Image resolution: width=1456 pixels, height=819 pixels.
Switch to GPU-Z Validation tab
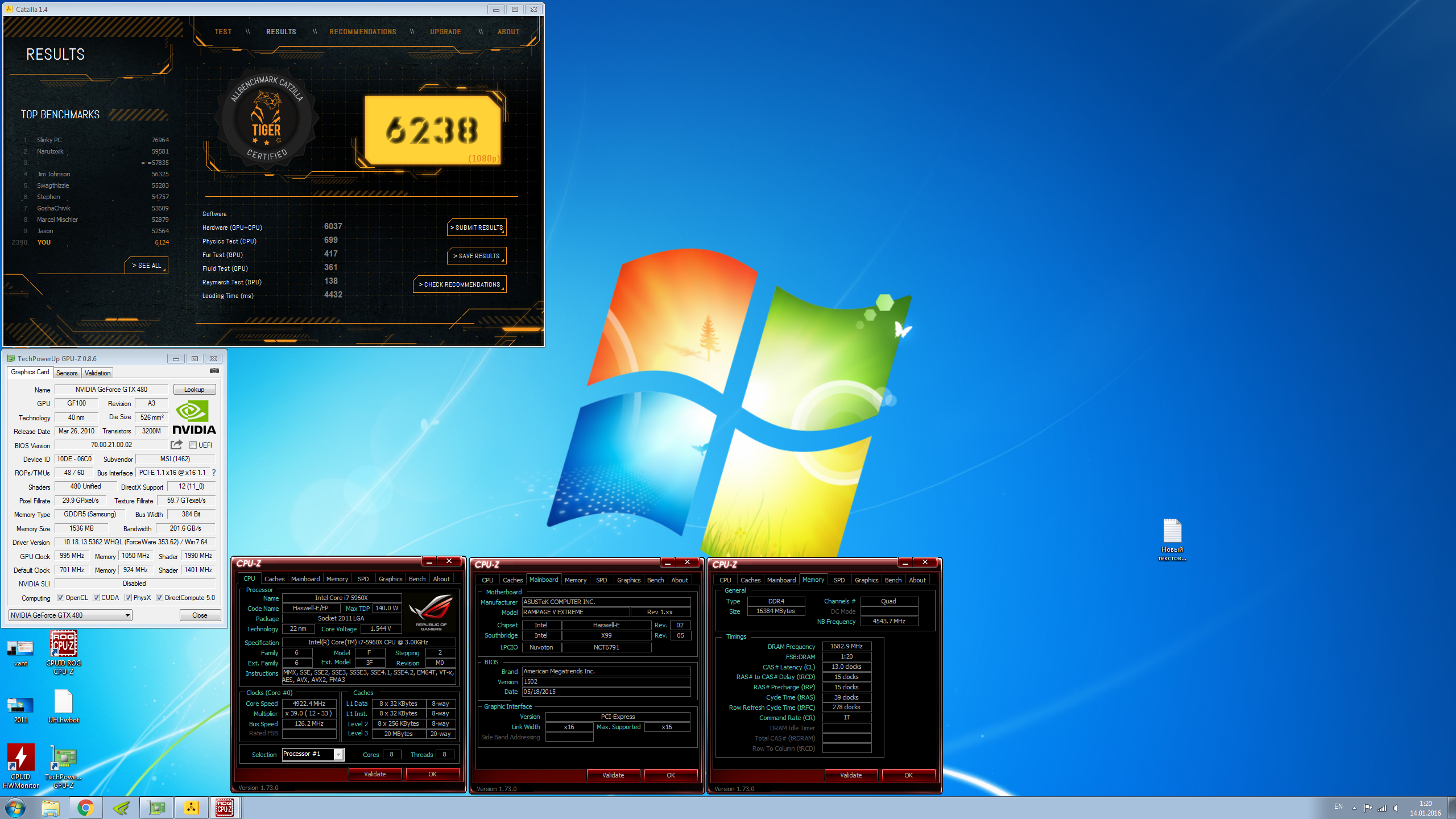pyautogui.click(x=97, y=373)
